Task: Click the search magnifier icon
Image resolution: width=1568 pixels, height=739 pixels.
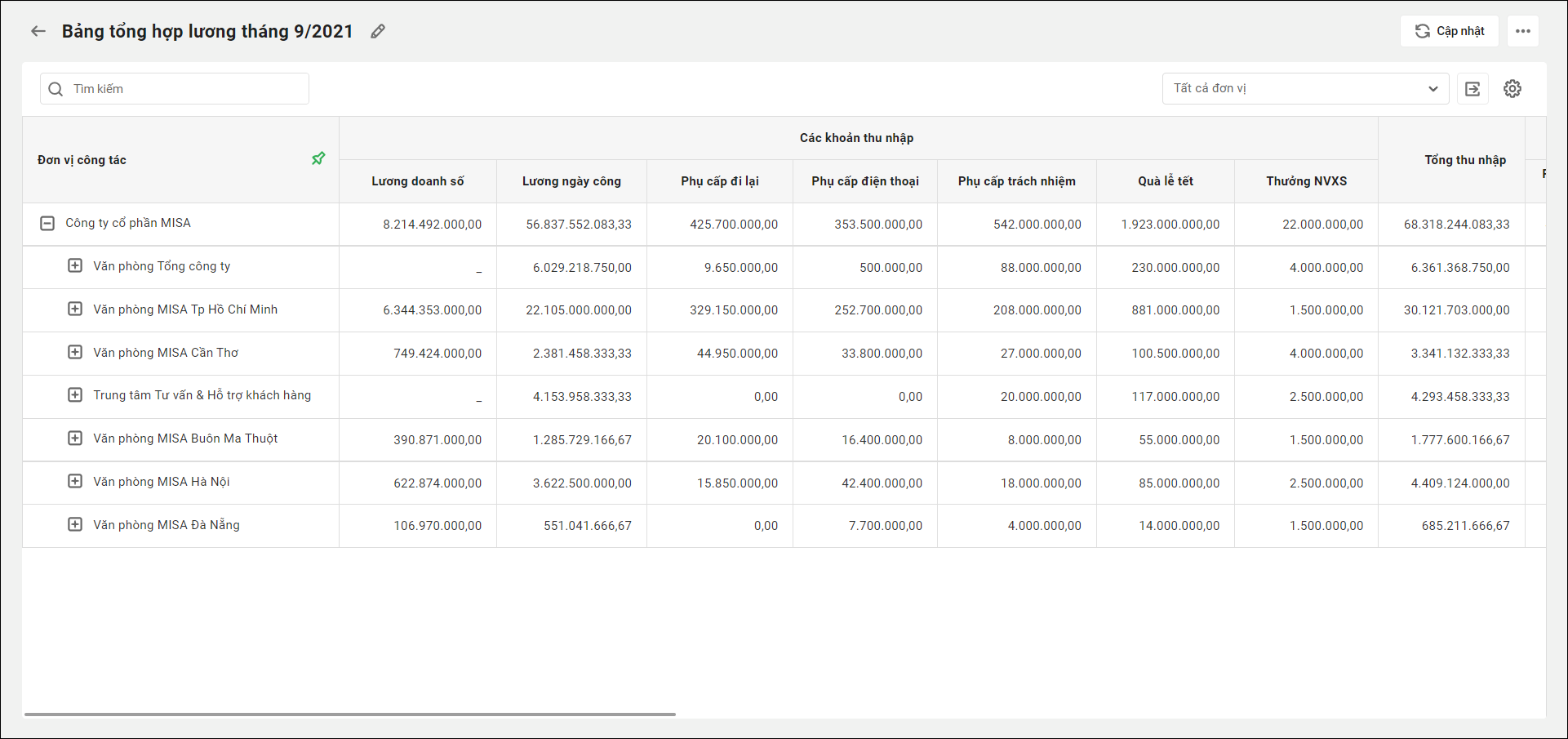Action: tap(56, 89)
